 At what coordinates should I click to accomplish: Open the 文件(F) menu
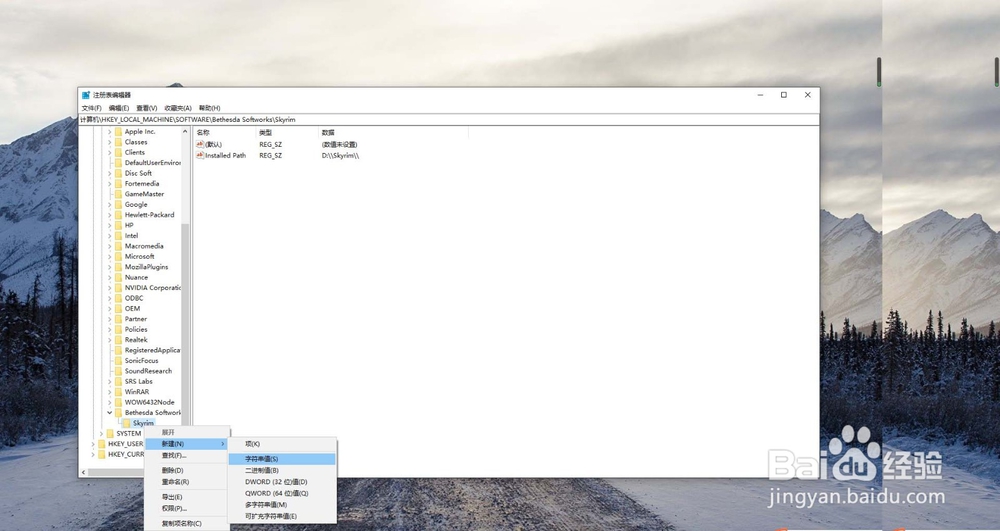point(91,108)
